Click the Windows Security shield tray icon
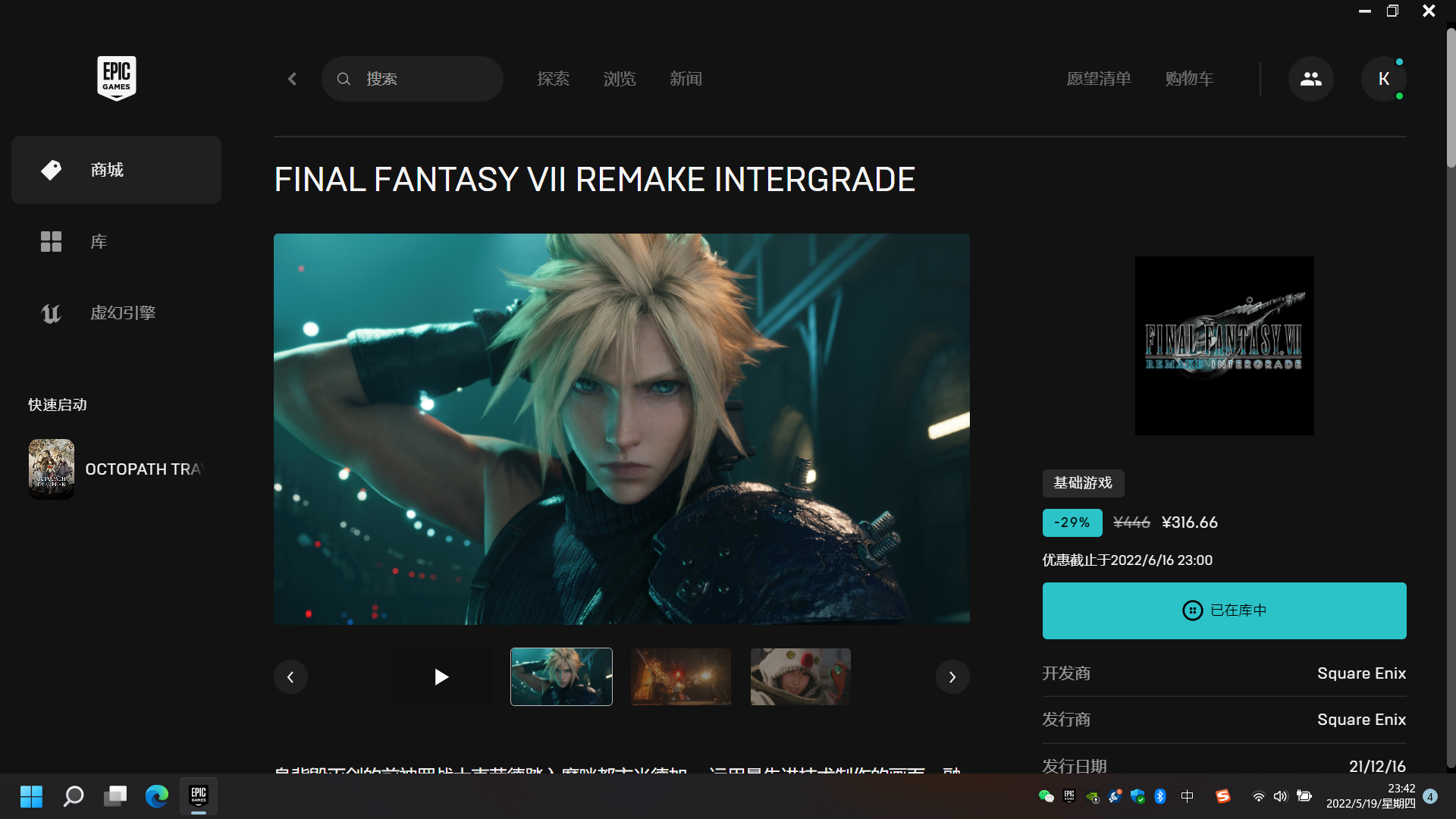1456x819 pixels. pos(1137,796)
